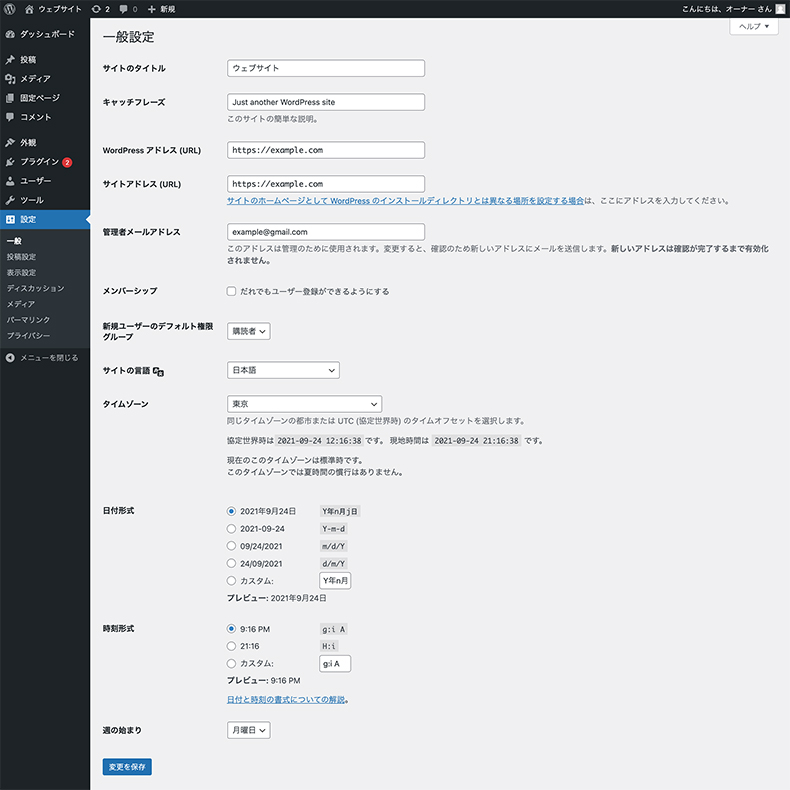Go to ディスカッション settings submenu
The height and width of the screenshot is (790, 790).
[35, 288]
